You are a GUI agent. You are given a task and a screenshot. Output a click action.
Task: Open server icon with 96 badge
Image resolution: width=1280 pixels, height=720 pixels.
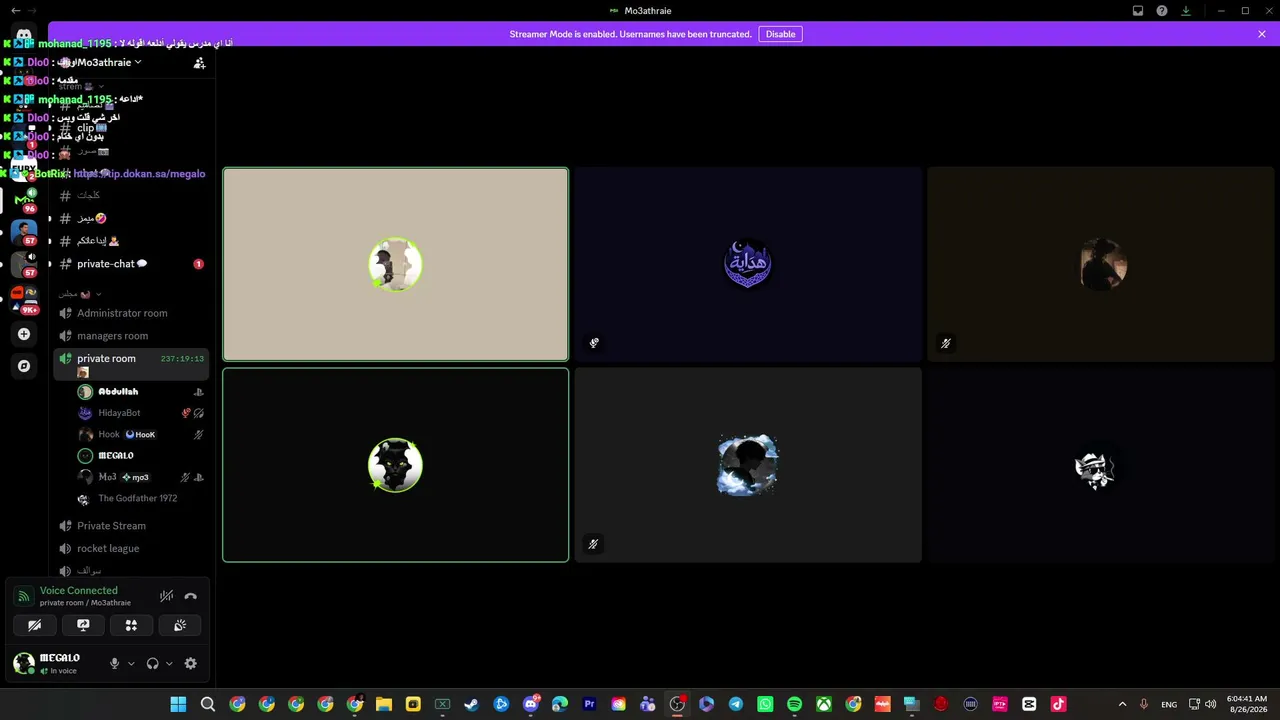pyautogui.click(x=24, y=200)
